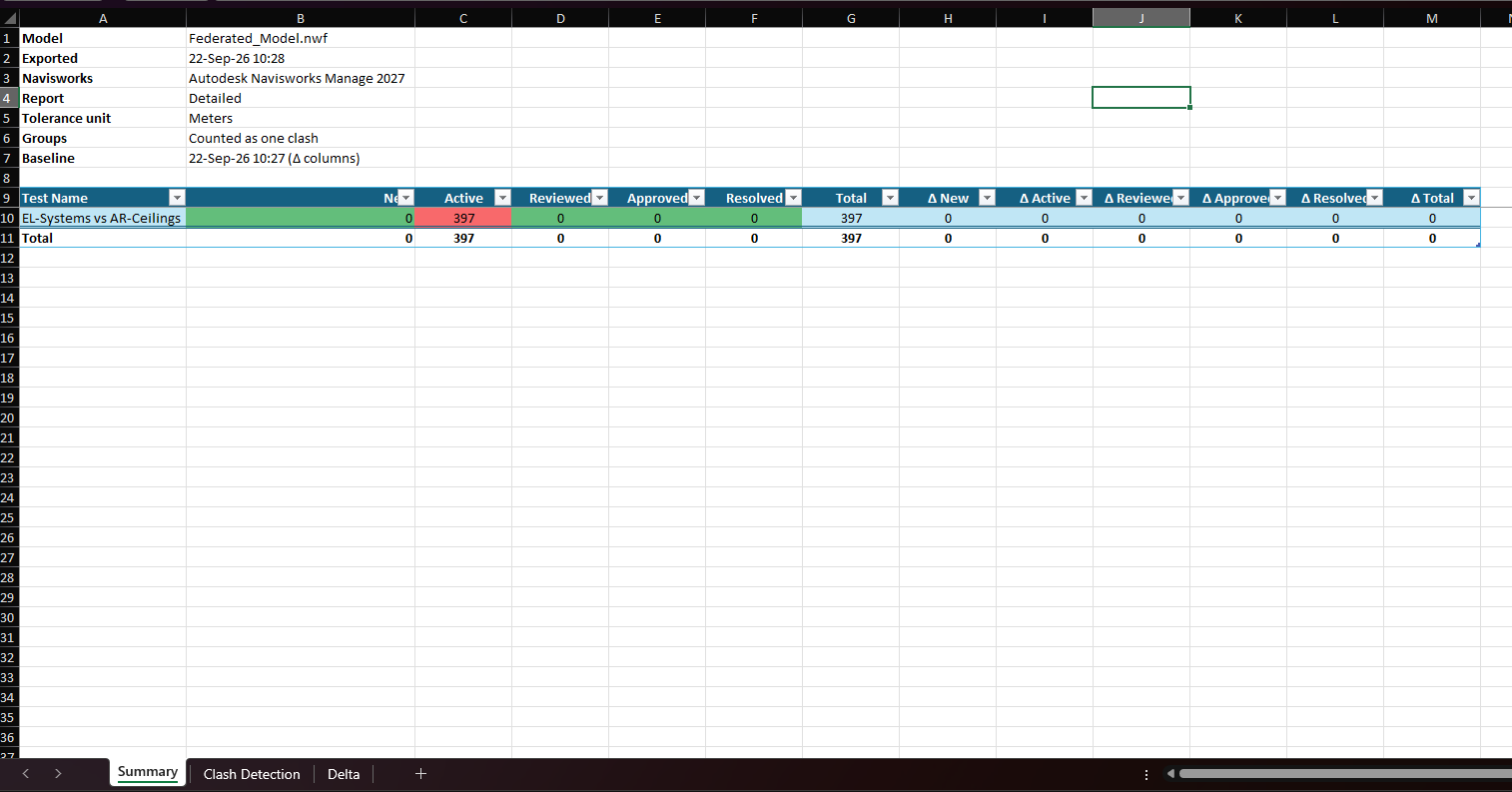1512x792 pixels.
Task: Click the green New cell in row 10
Action: [301, 218]
